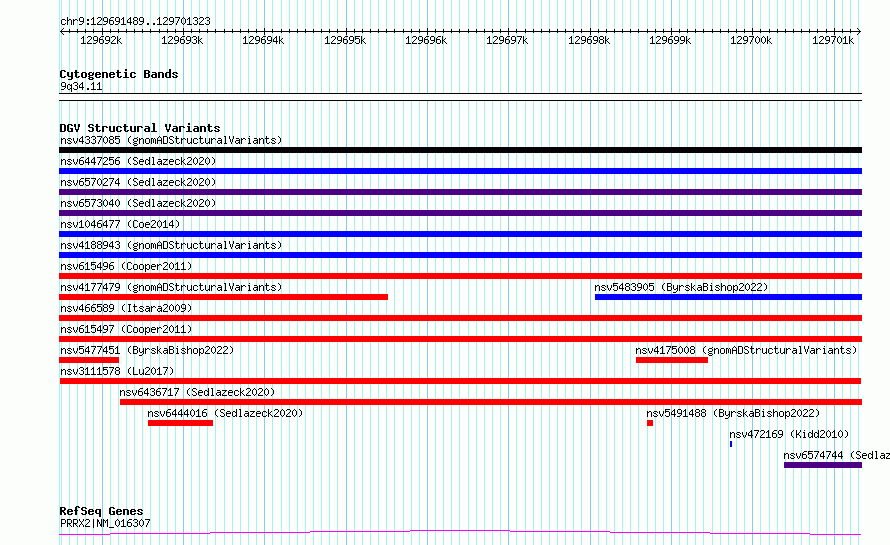
Task: Click the RefSeq Genes track title
Action: (x=101, y=511)
